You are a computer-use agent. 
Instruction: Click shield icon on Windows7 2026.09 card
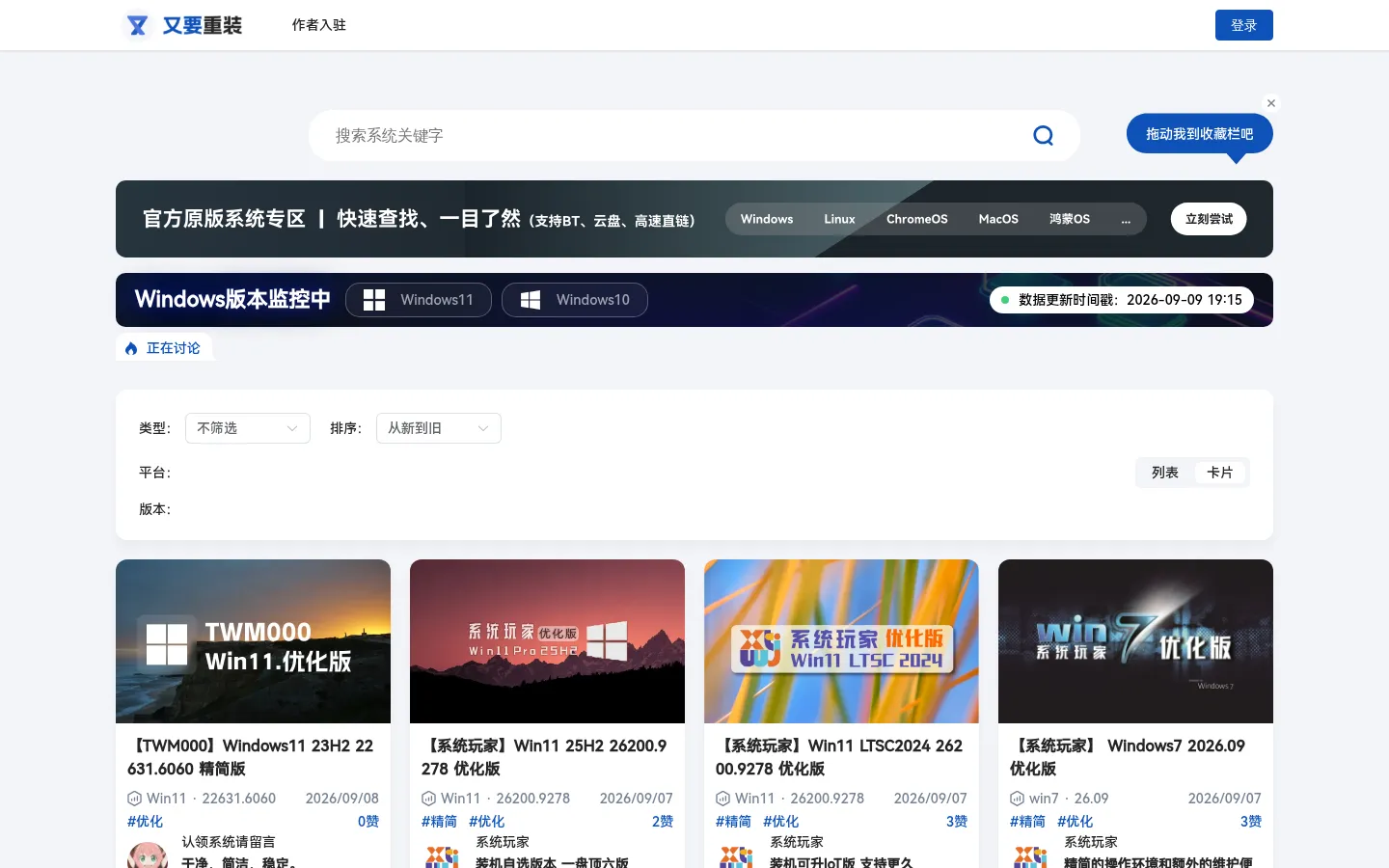(1017, 799)
